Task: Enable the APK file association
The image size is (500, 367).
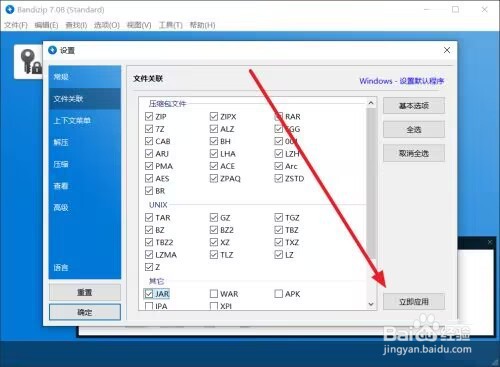Action: click(279, 294)
